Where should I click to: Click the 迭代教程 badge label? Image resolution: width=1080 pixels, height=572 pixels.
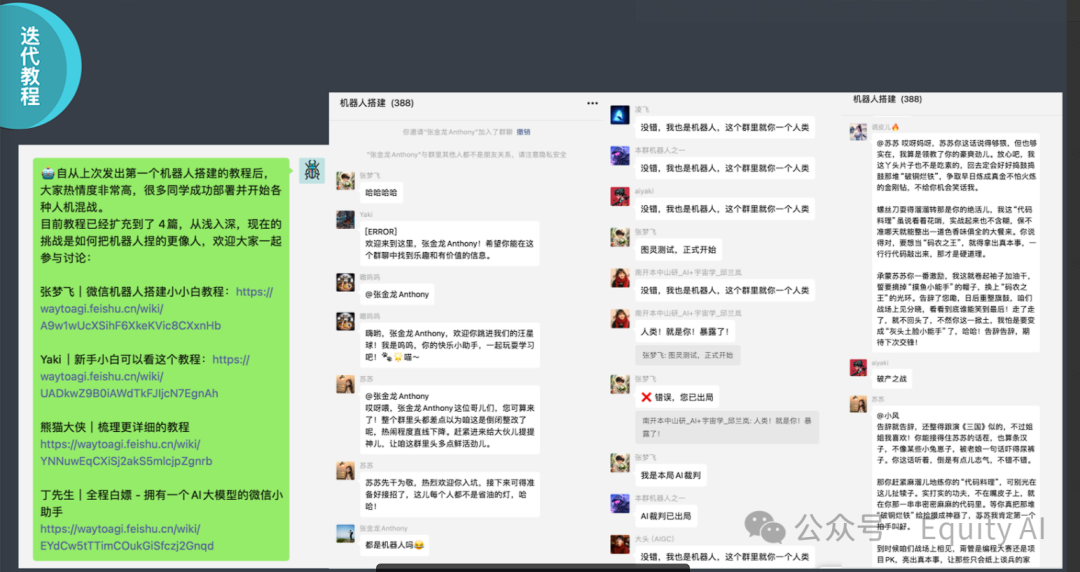[30, 66]
